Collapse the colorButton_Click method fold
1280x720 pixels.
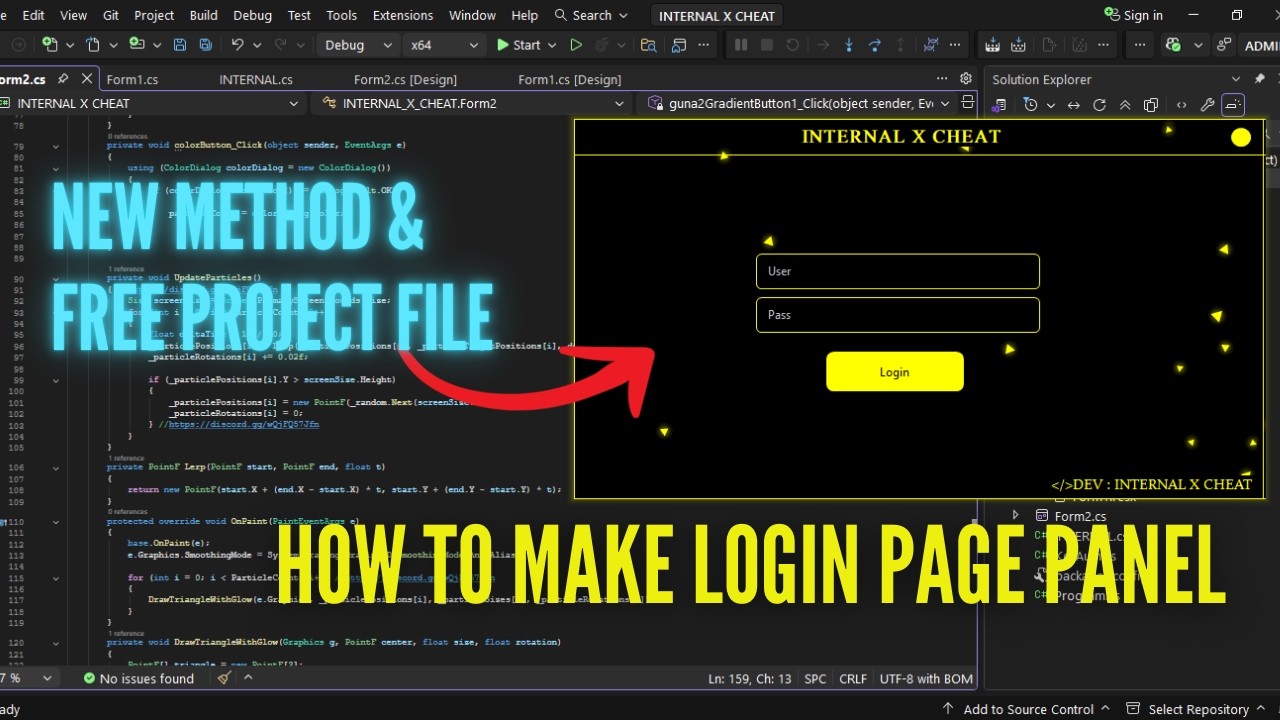click(x=56, y=145)
